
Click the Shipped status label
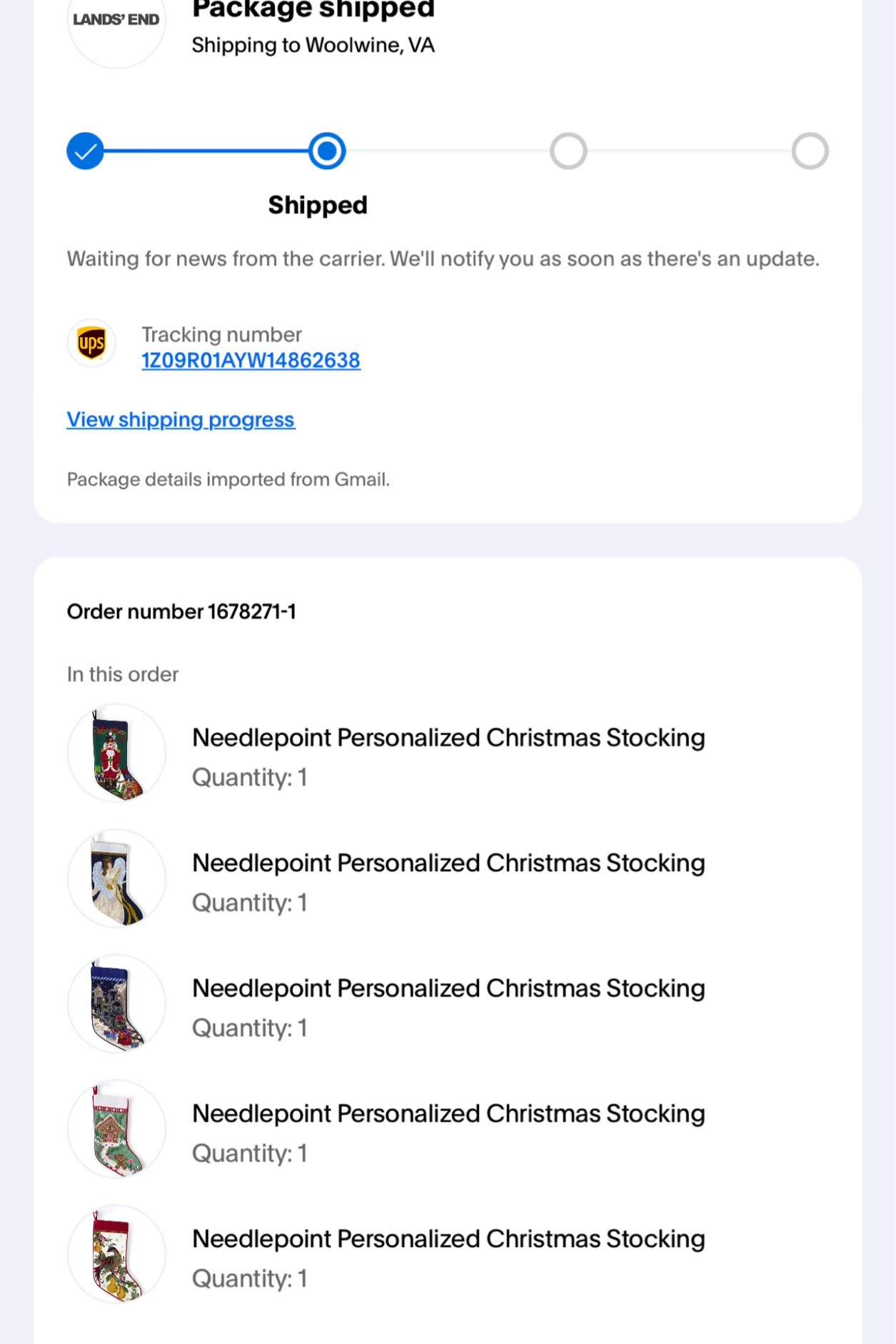[x=318, y=206]
